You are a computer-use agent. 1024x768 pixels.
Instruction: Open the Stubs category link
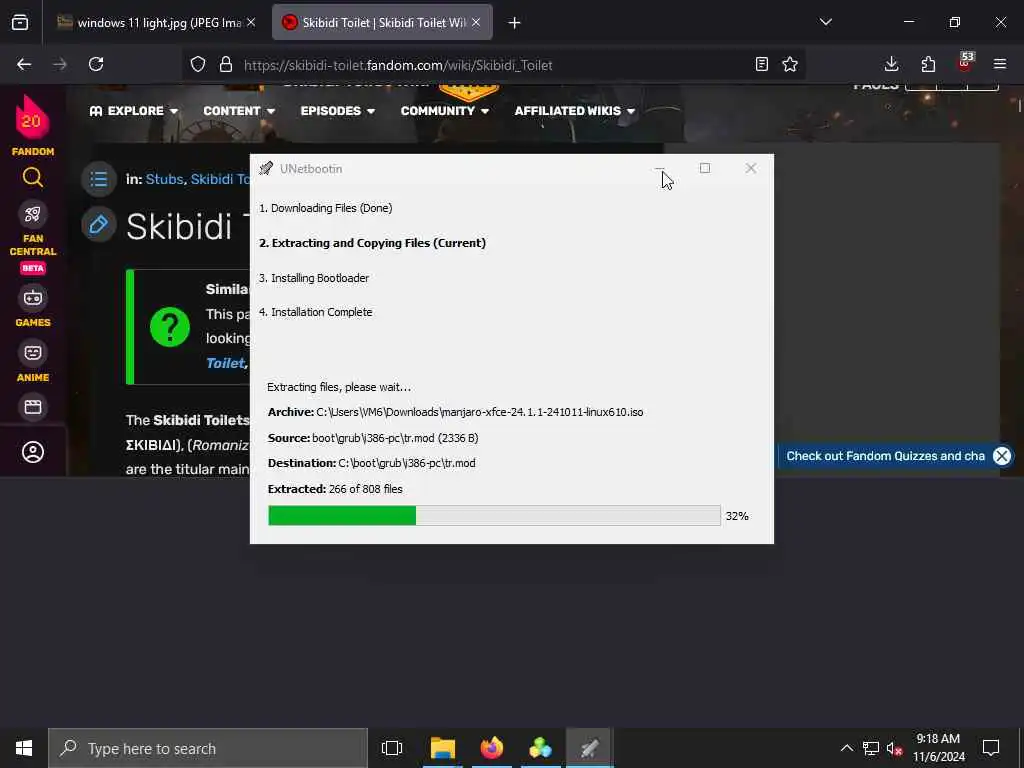coord(164,179)
